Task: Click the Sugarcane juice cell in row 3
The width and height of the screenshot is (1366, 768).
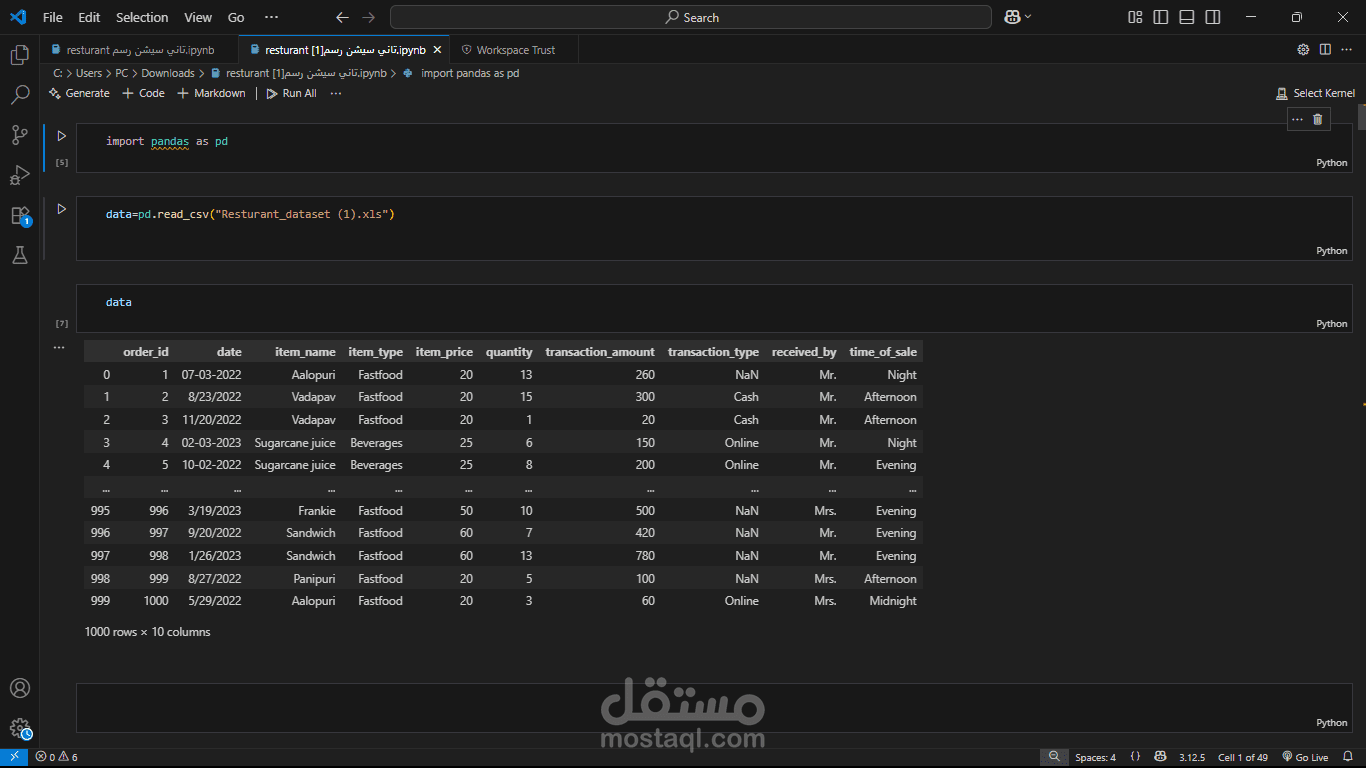Action: click(x=295, y=443)
